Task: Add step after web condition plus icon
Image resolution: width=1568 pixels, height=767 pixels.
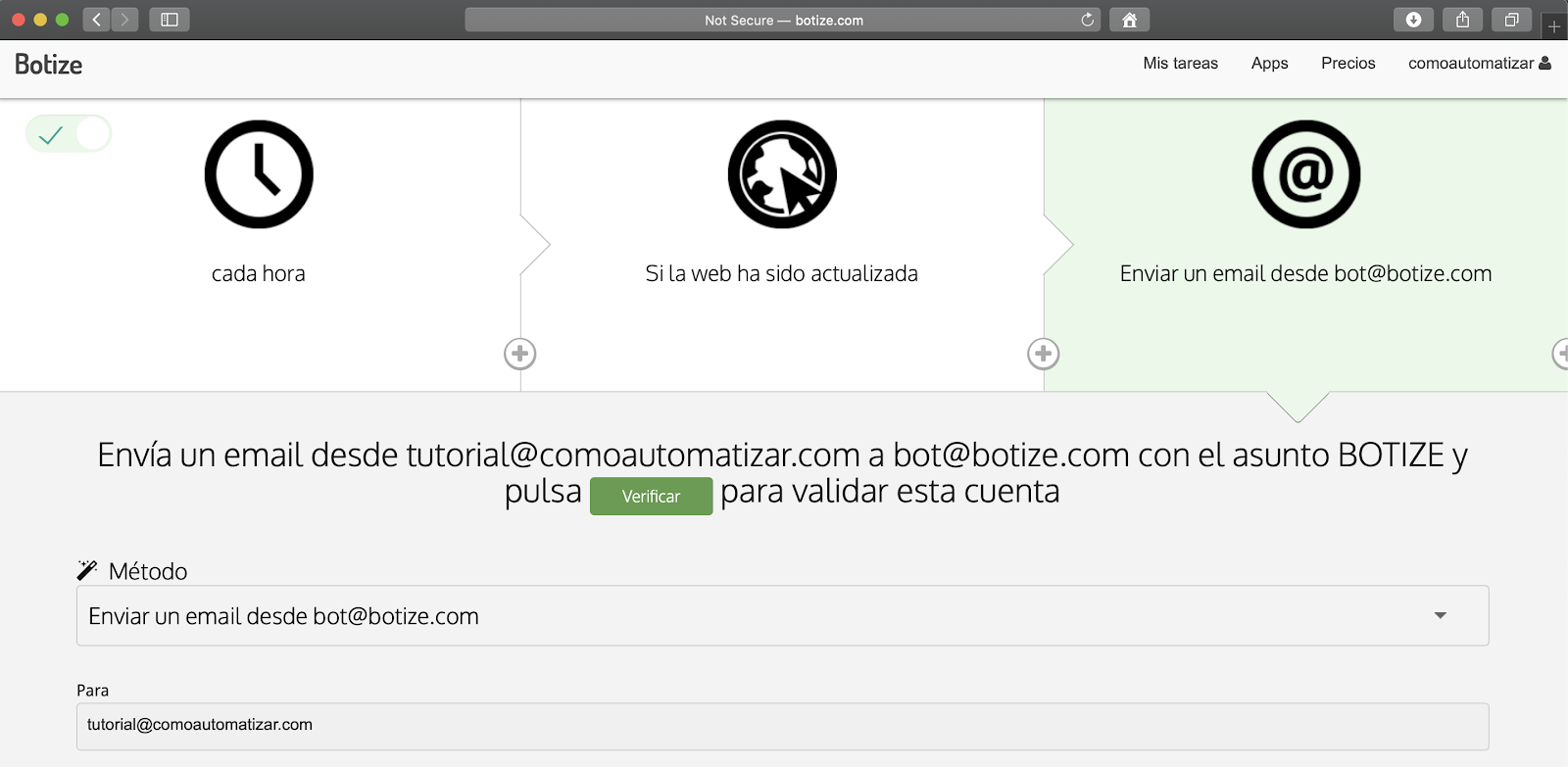Action: (1044, 354)
